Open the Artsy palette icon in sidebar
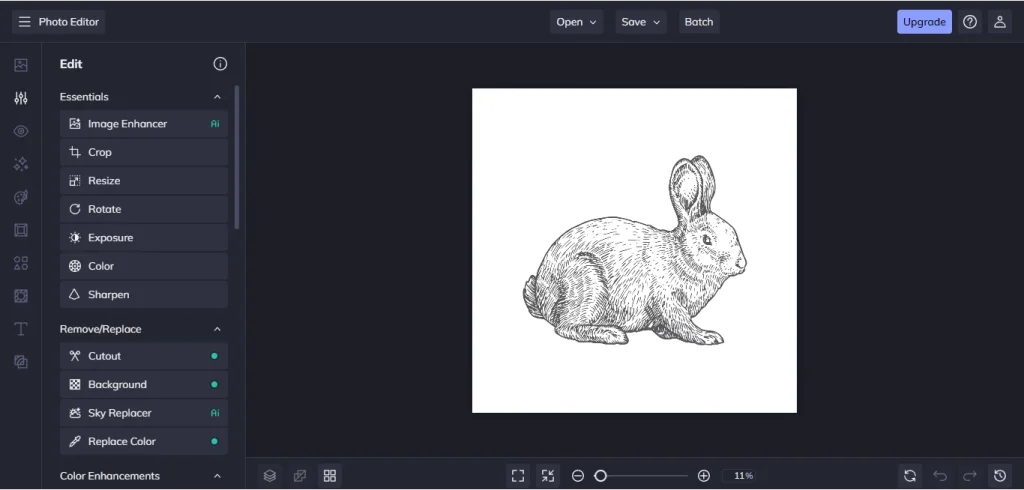 (x=21, y=197)
